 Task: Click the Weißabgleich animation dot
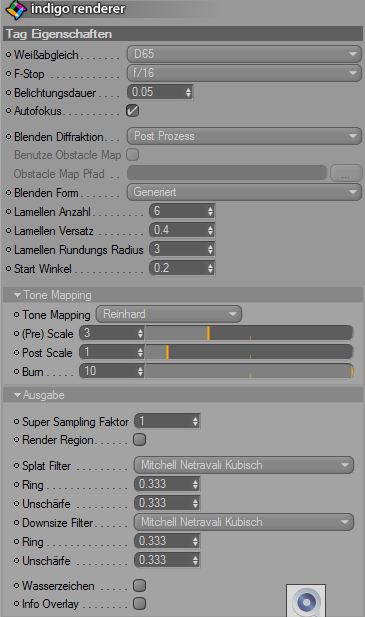[9, 55]
